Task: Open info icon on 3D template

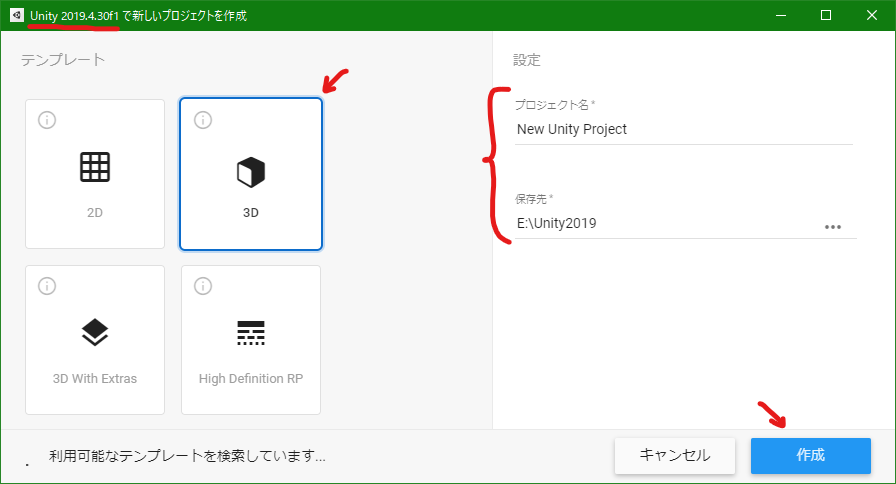Action: click(203, 120)
